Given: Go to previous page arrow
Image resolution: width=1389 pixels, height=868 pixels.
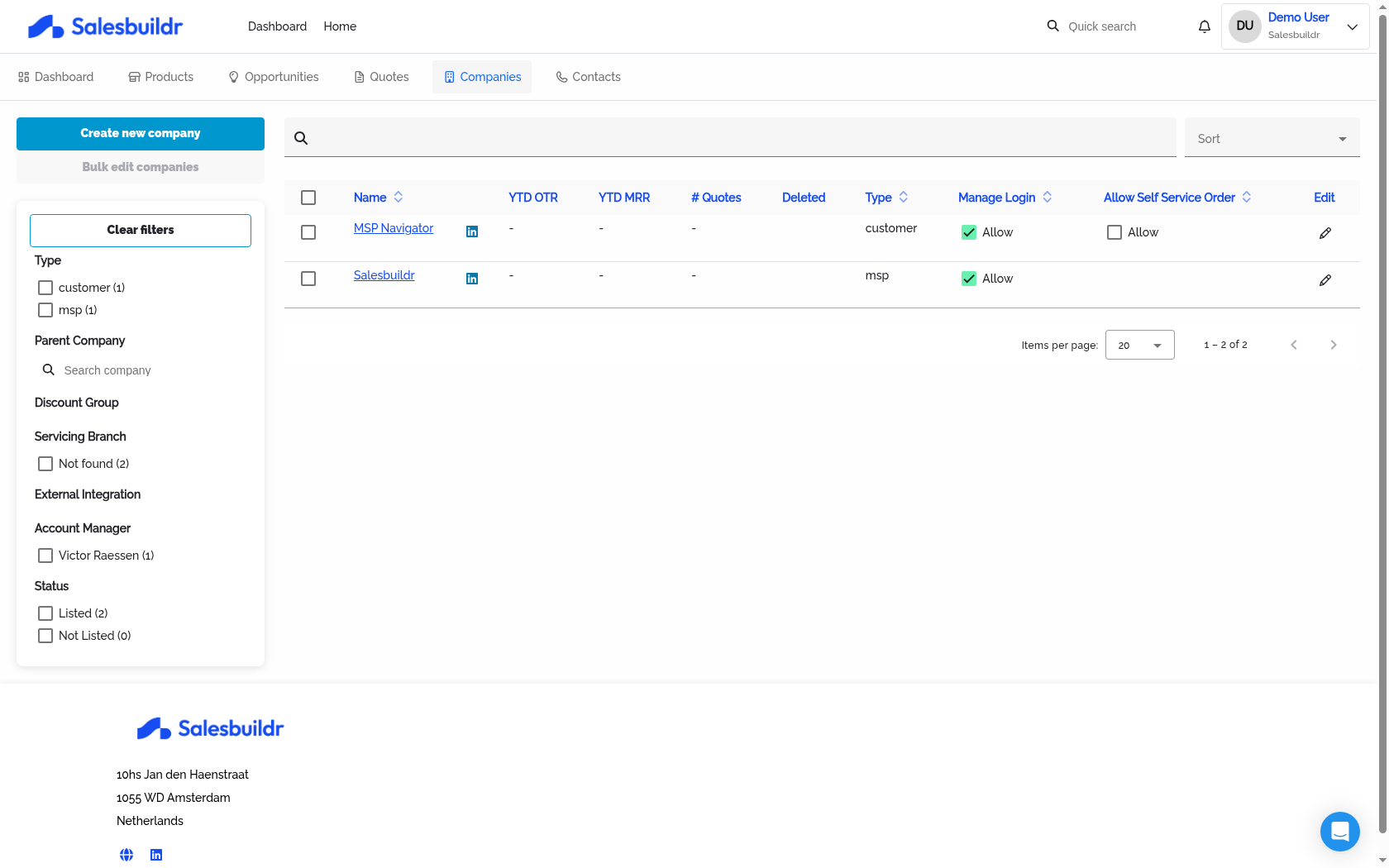Looking at the screenshot, I should [1294, 345].
